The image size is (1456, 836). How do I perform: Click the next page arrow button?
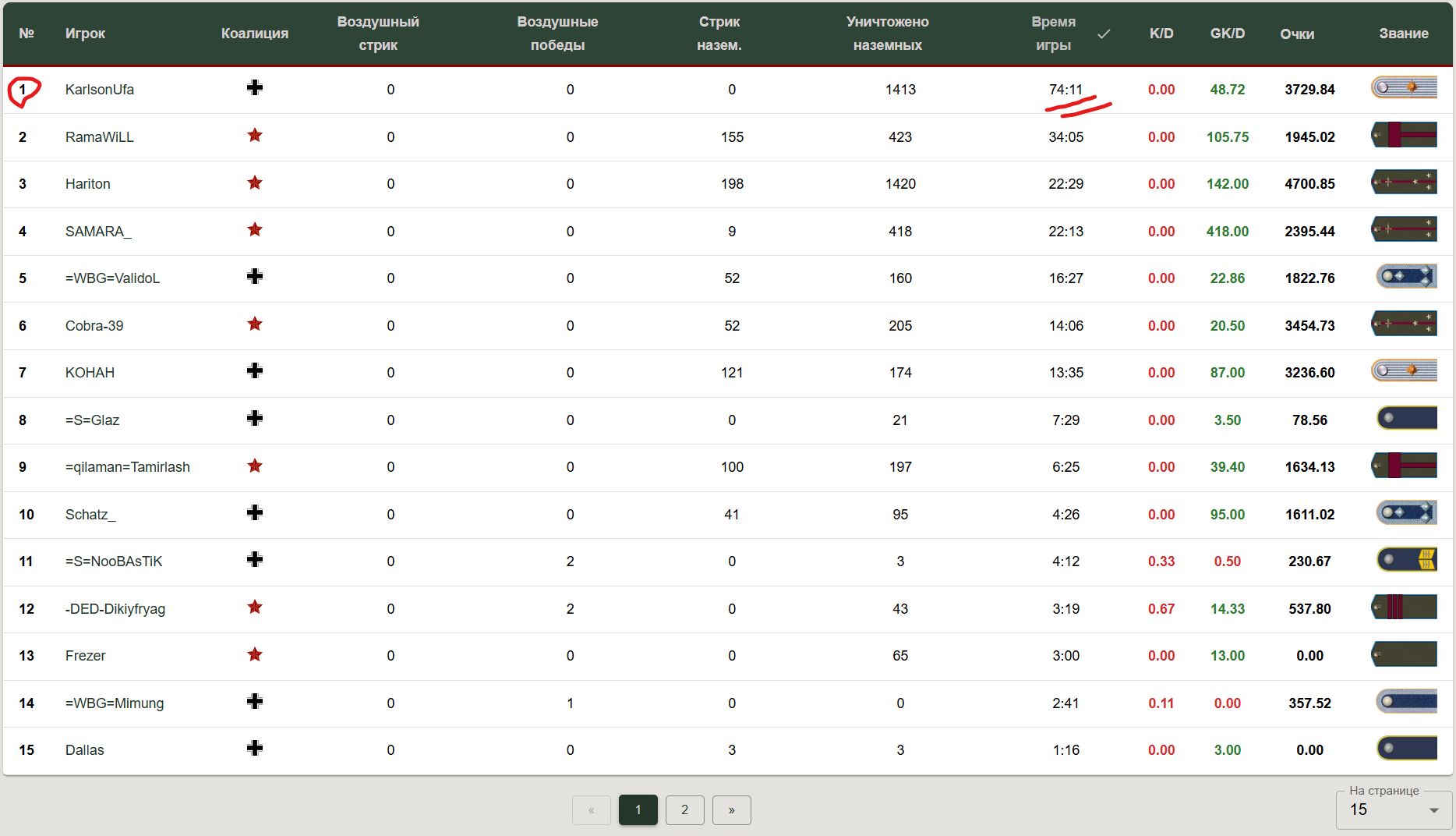[x=731, y=809]
